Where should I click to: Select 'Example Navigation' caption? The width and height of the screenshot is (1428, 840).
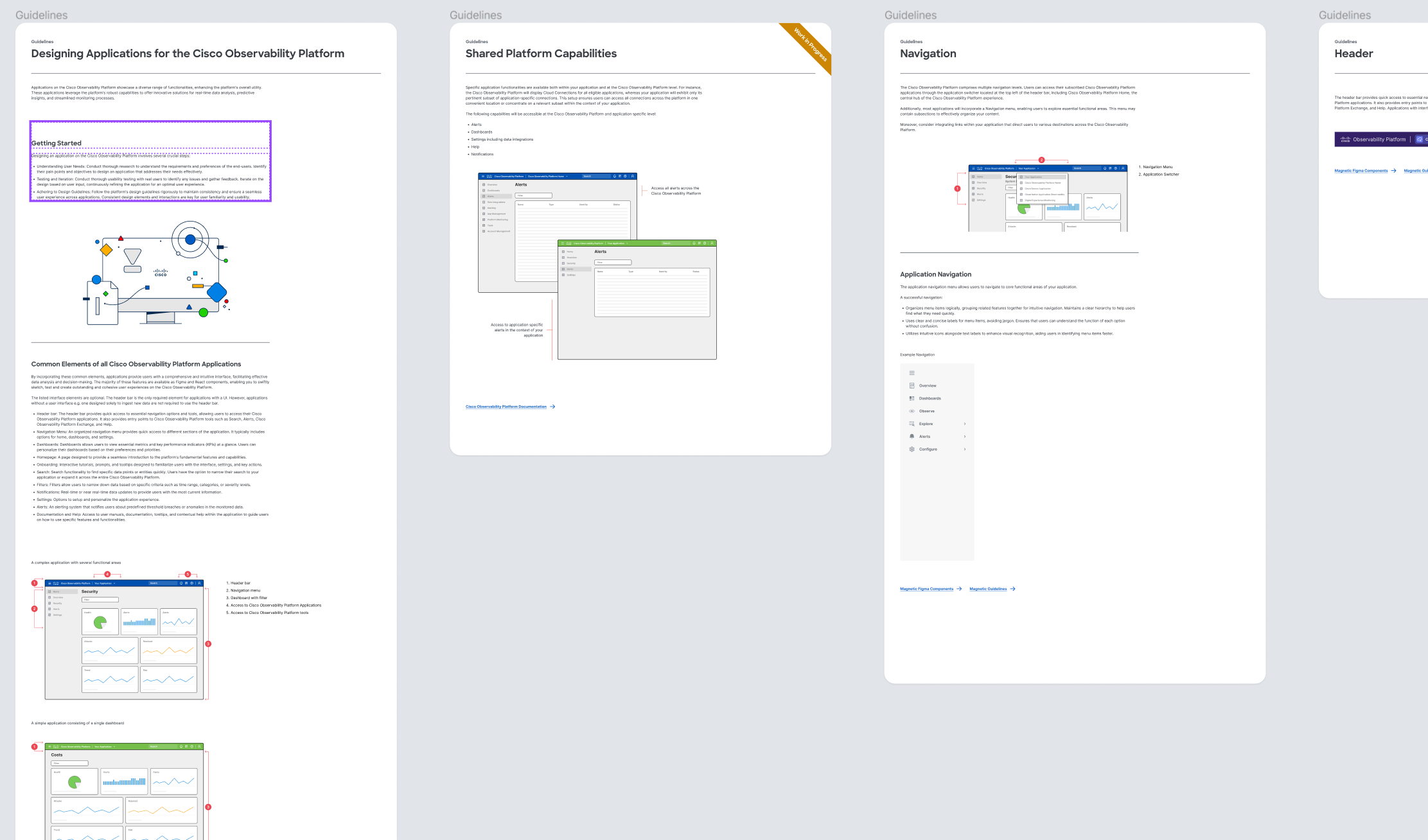coord(917,354)
